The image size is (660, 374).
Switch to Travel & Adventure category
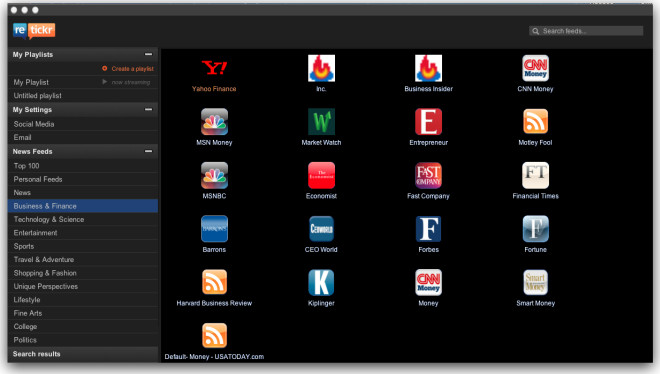(x=83, y=260)
